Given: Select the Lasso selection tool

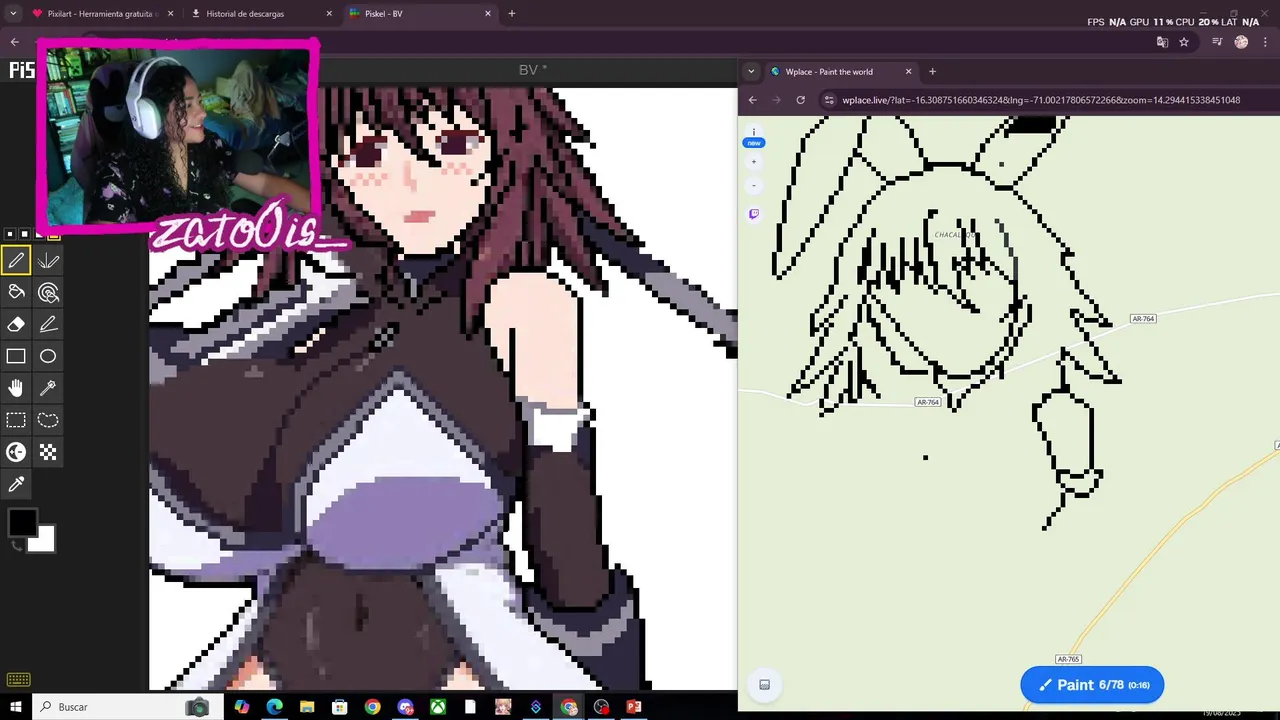Looking at the screenshot, I should (48, 420).
